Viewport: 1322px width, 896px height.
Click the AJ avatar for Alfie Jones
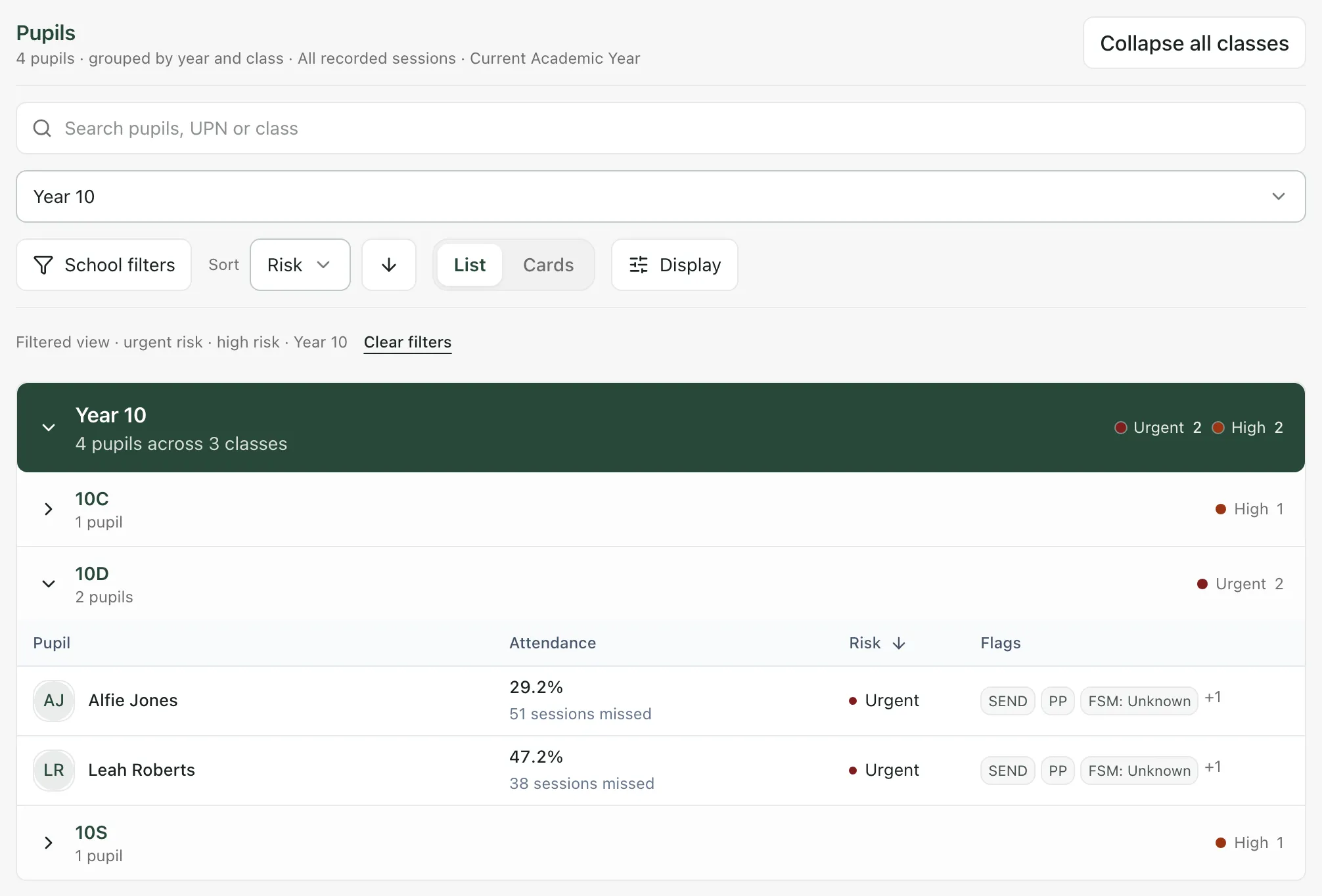(x=54, y=701)
